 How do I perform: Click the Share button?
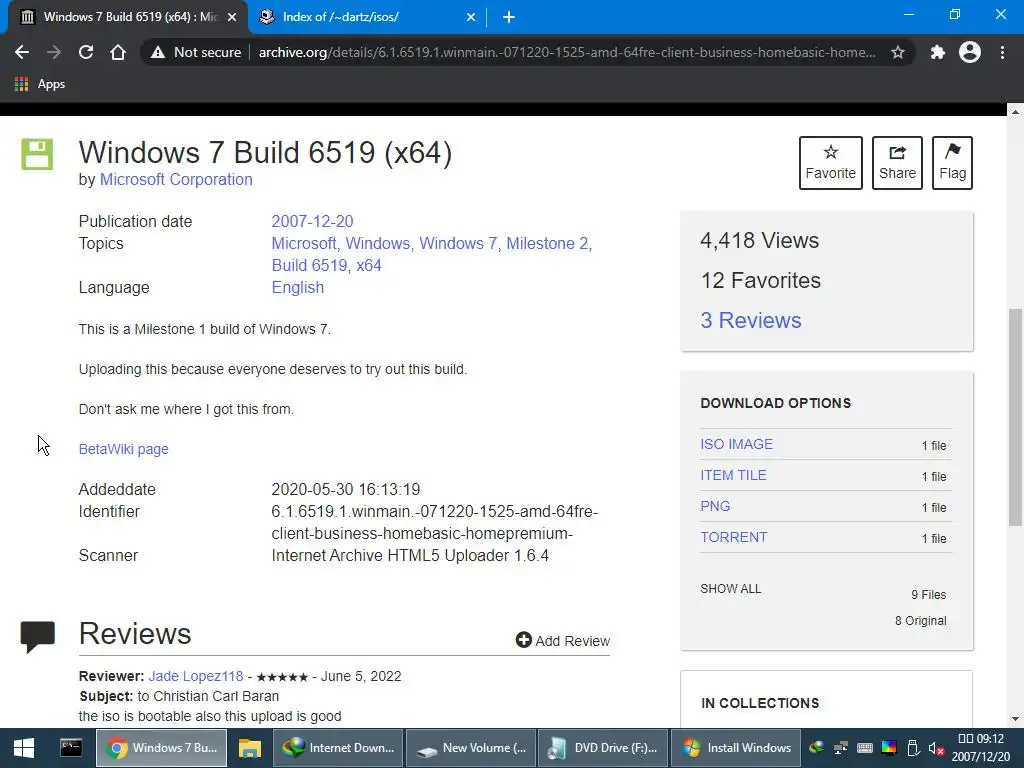point(897,163)
